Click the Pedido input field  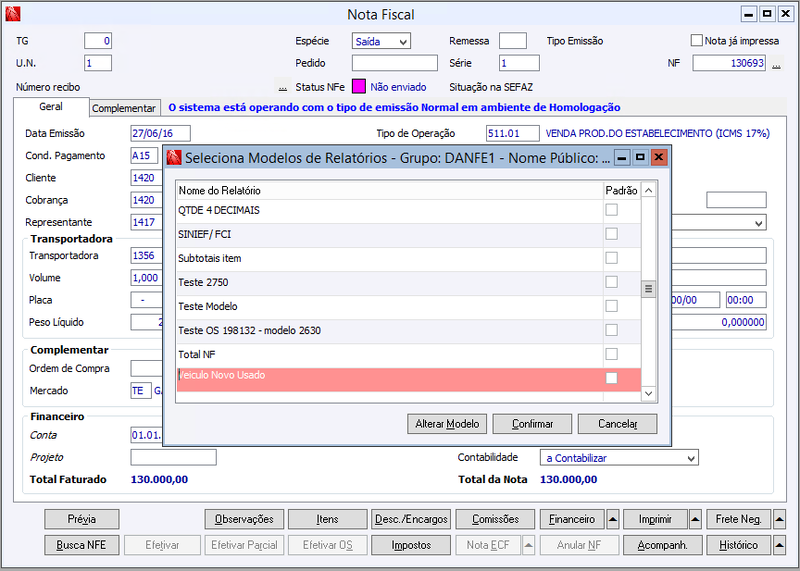[x=395, y=63]
